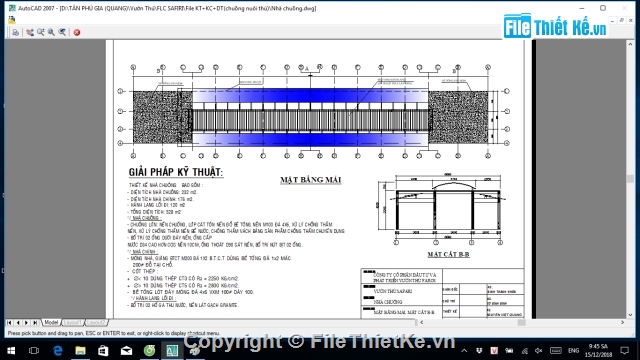Switch the ENG input language indicator

573,351
